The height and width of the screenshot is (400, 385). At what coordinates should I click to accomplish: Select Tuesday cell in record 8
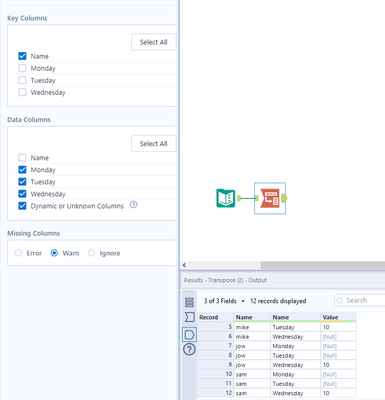(295, 355)
